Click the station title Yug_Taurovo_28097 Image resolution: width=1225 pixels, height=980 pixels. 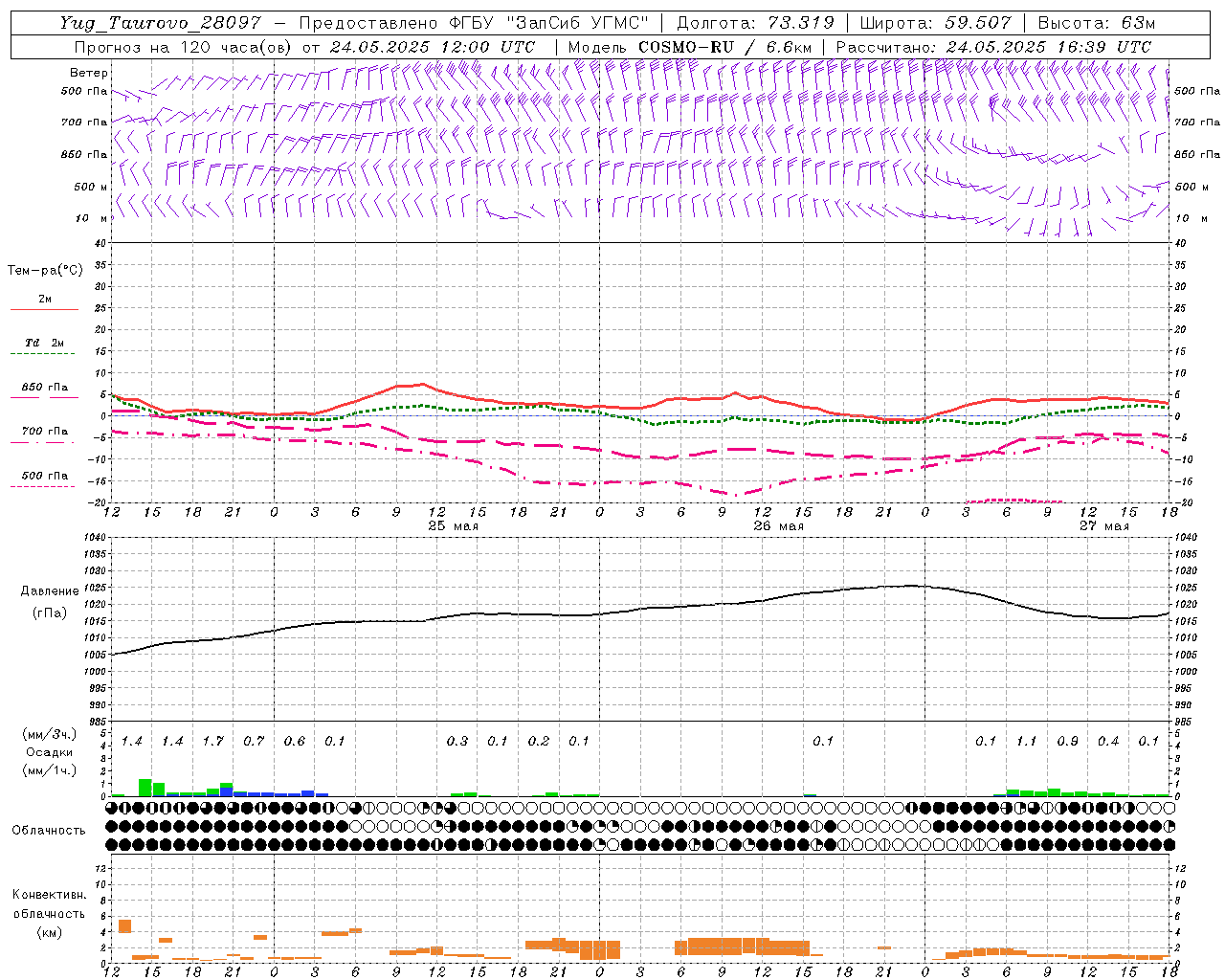point(160,23)
